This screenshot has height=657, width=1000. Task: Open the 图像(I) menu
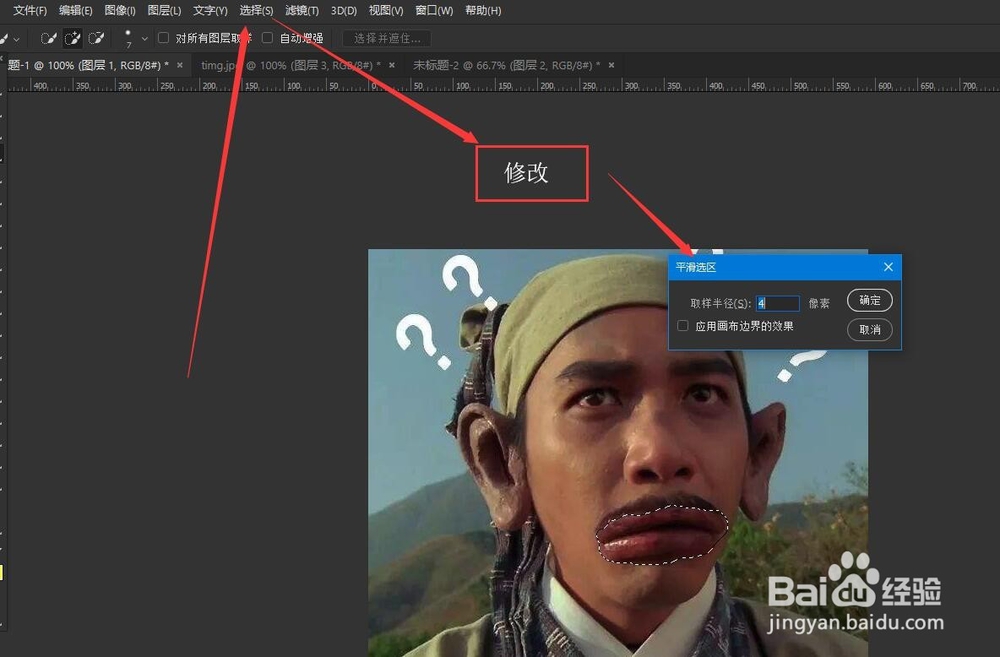pyautogui.click(x=120, y=10)
